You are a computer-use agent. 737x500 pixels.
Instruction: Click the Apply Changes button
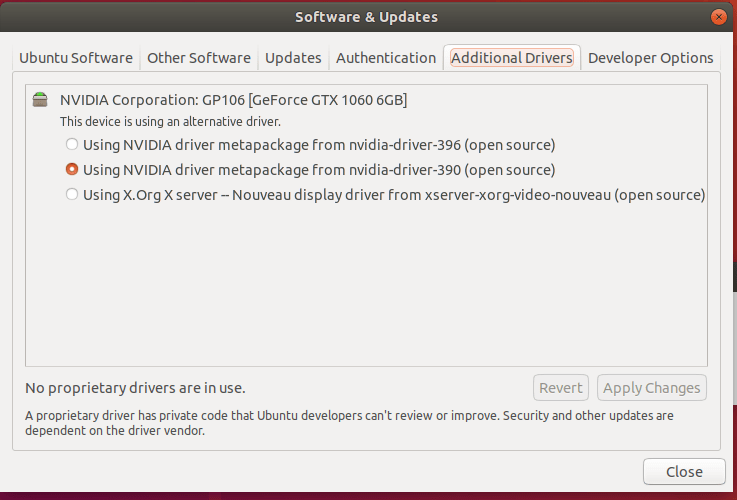652,388
